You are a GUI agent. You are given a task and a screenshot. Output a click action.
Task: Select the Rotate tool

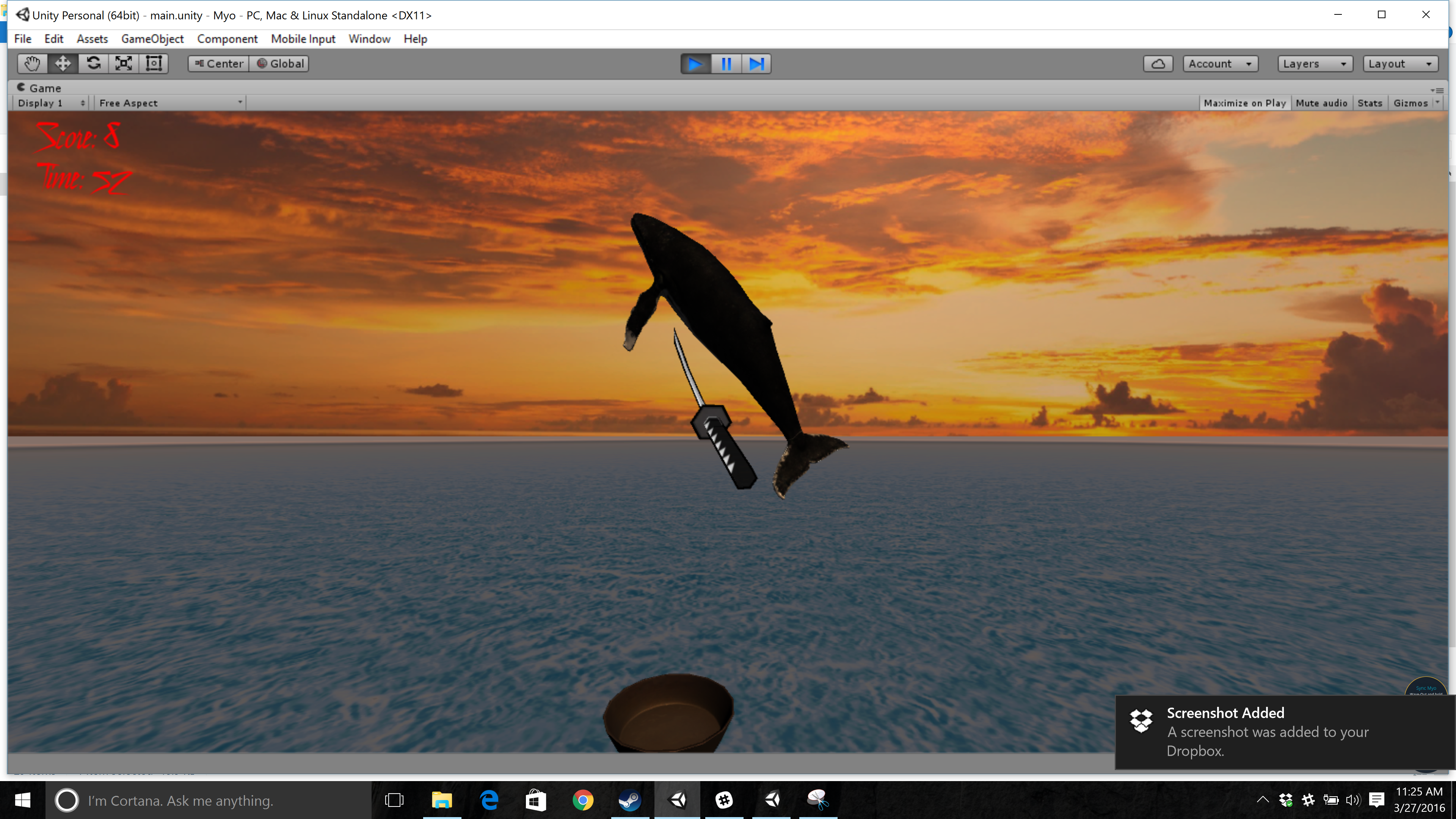click(x=93, y=63)
